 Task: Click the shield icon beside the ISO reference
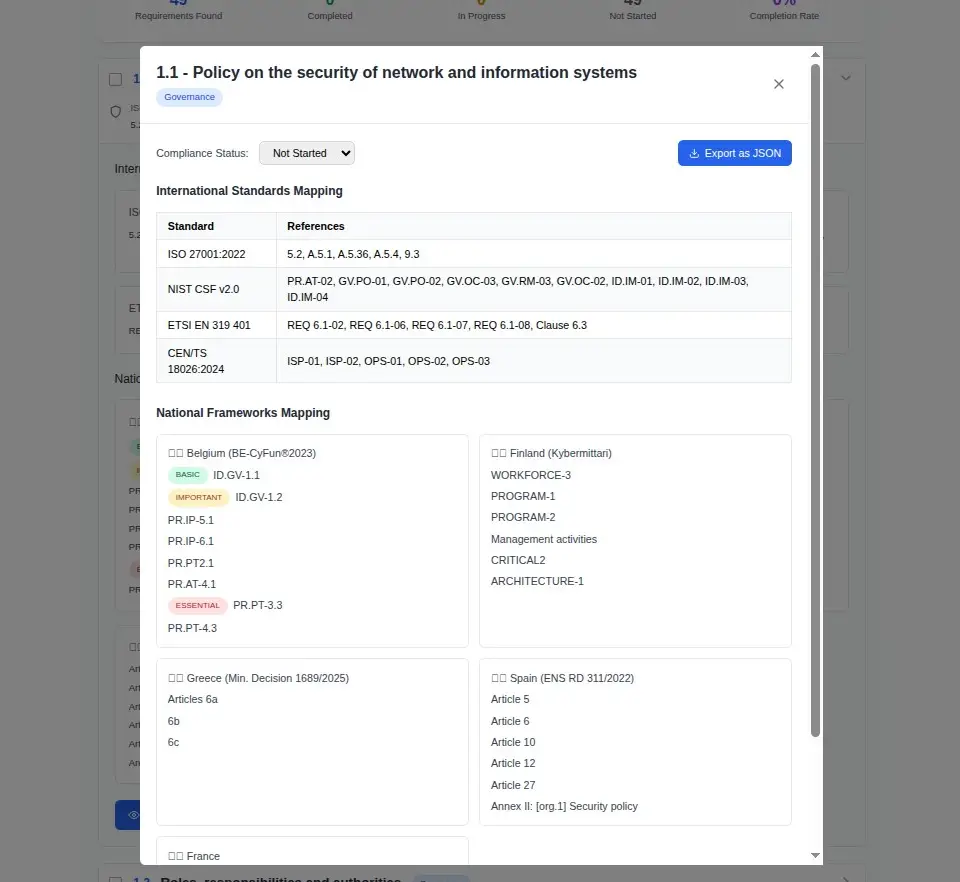(x=116, y=112)
